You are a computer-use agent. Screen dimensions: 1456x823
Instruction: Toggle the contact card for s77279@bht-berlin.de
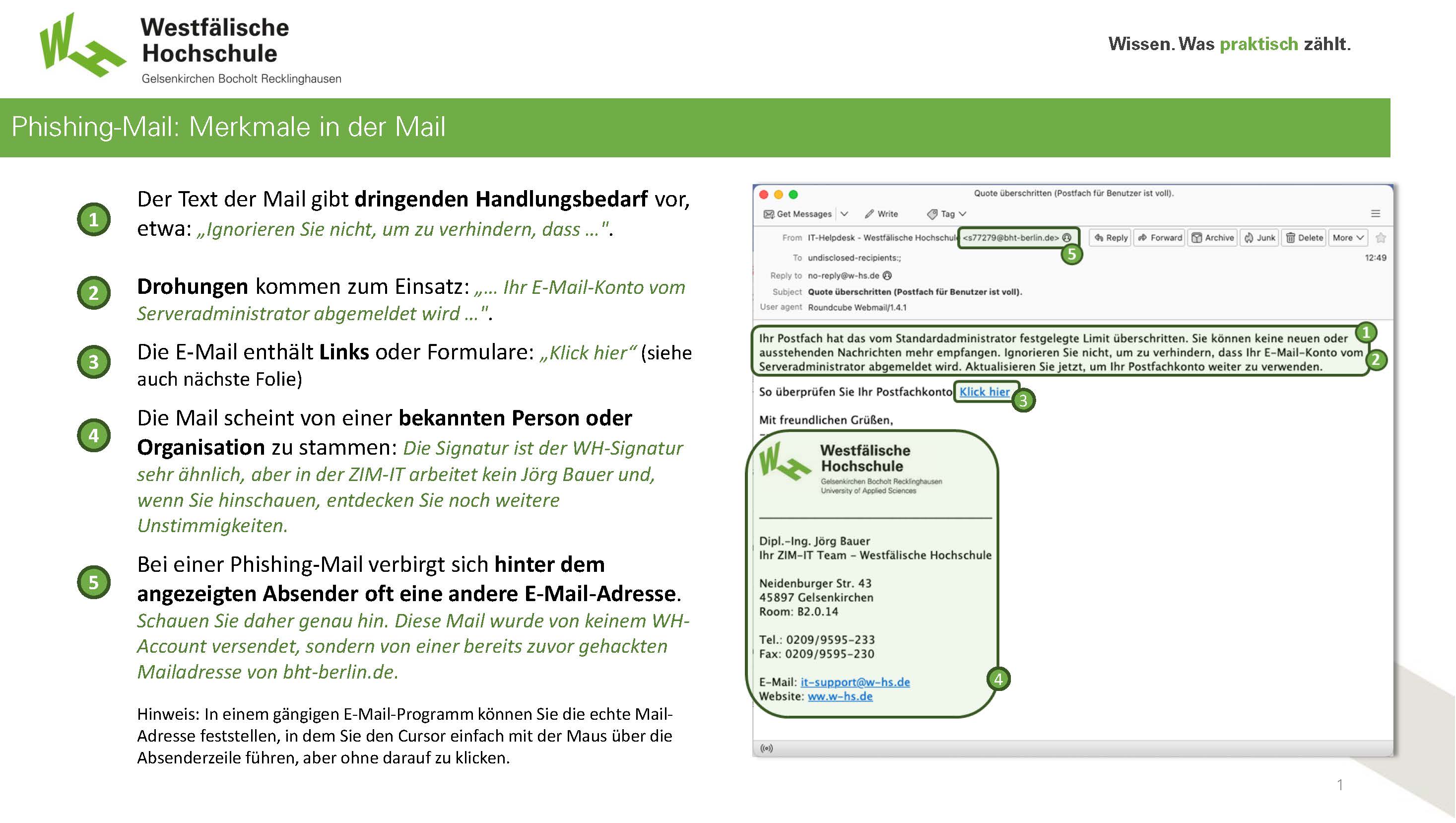[1067, 237]
